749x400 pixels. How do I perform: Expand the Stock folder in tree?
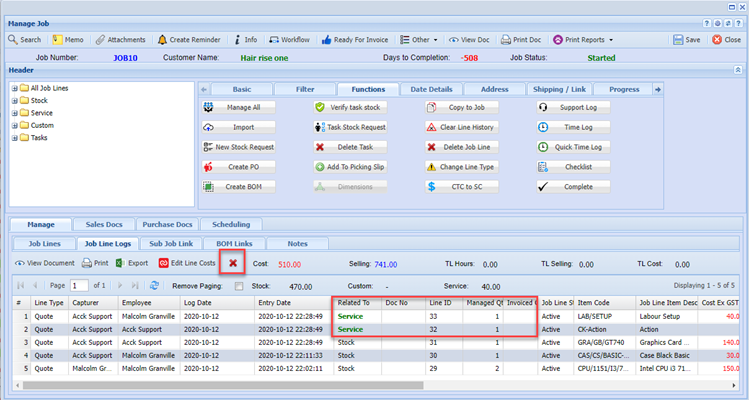coord(13,101)
